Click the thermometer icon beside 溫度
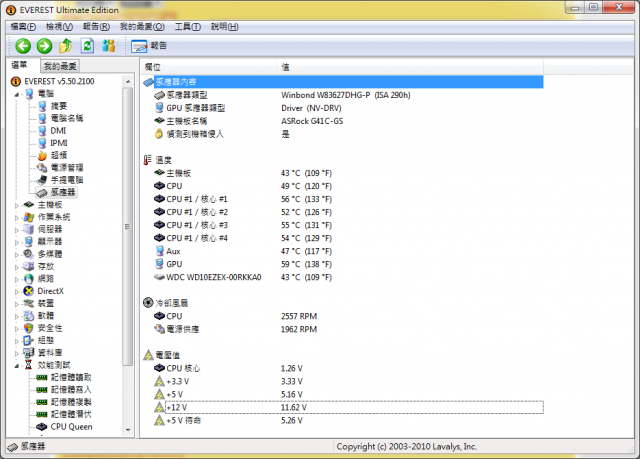The height and width of the screenshot is (459, 640). coord(148,160)
